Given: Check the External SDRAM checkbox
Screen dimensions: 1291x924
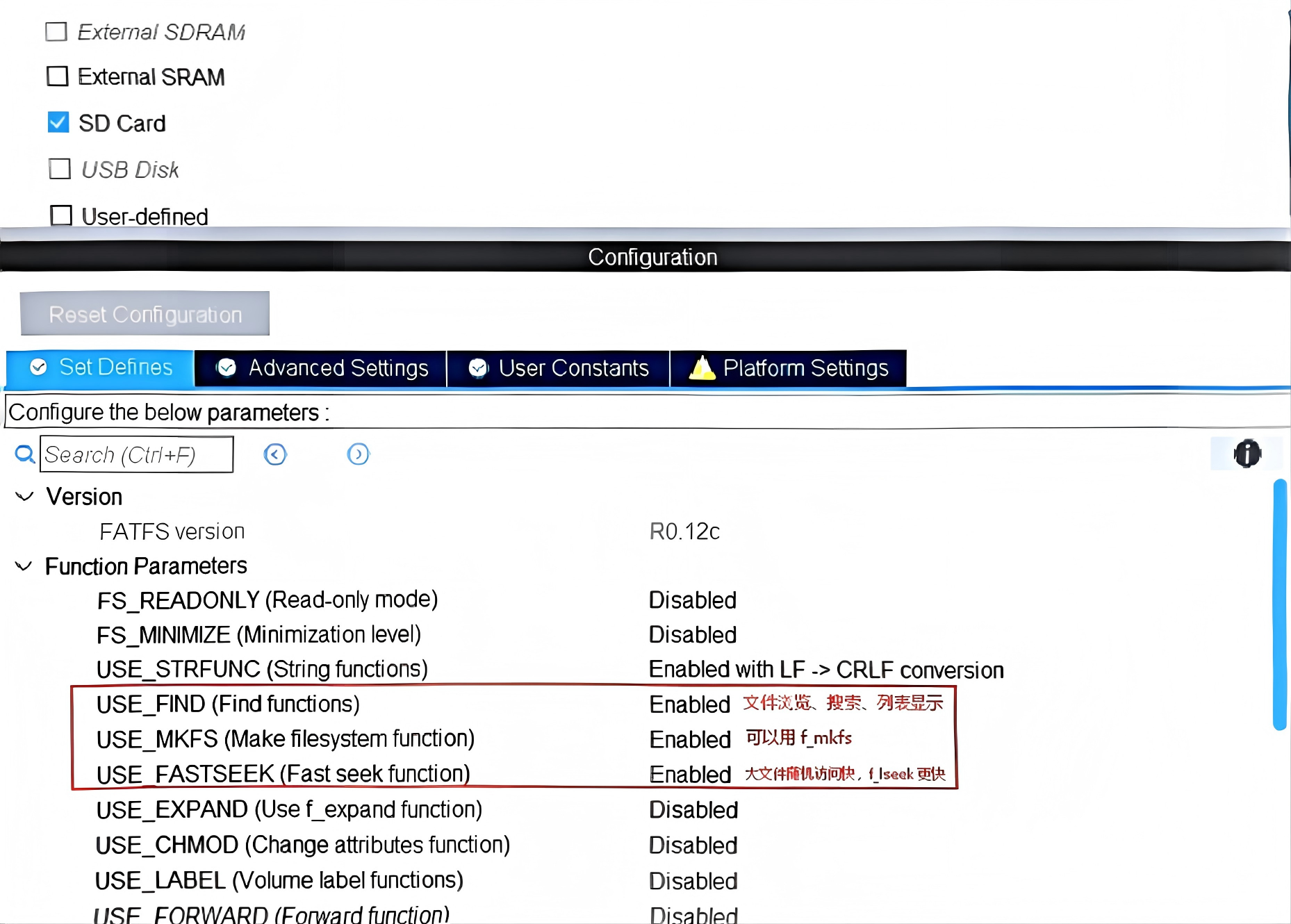Looking at the screenshot, I should click(56, 32).
